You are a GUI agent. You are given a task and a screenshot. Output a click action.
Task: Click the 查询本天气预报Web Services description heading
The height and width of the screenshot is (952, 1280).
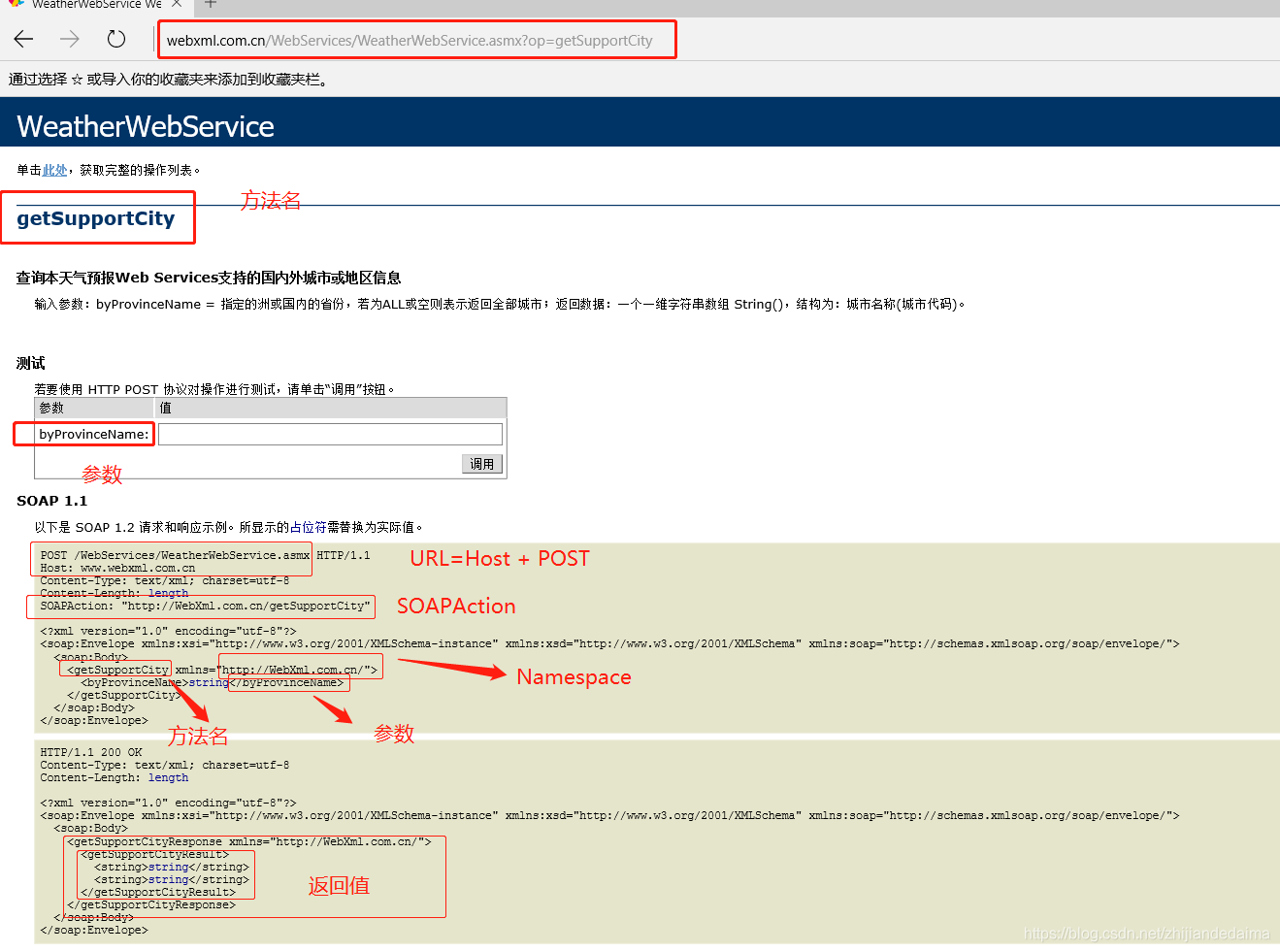(209, 278)
